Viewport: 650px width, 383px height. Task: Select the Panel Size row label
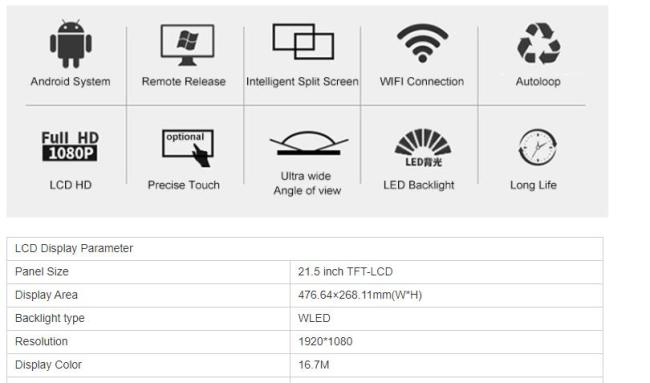coord(42,271)
